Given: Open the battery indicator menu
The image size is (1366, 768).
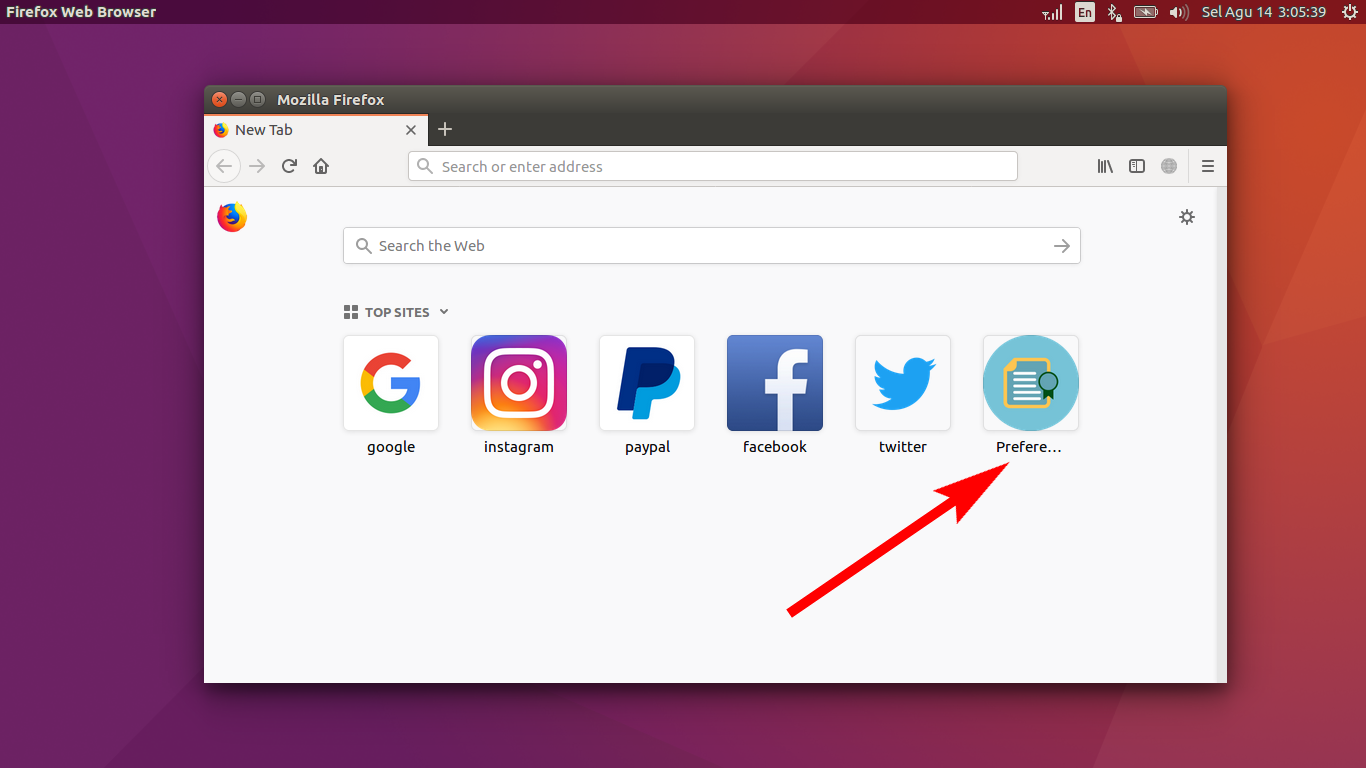Looking at the screenshot, I should [x=1145, y=12].
